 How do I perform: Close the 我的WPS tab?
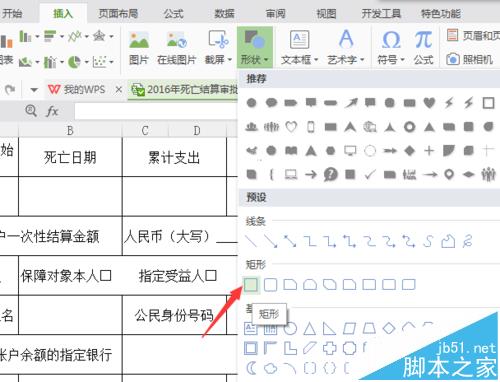pyautogui.click(x=118, y=89)
